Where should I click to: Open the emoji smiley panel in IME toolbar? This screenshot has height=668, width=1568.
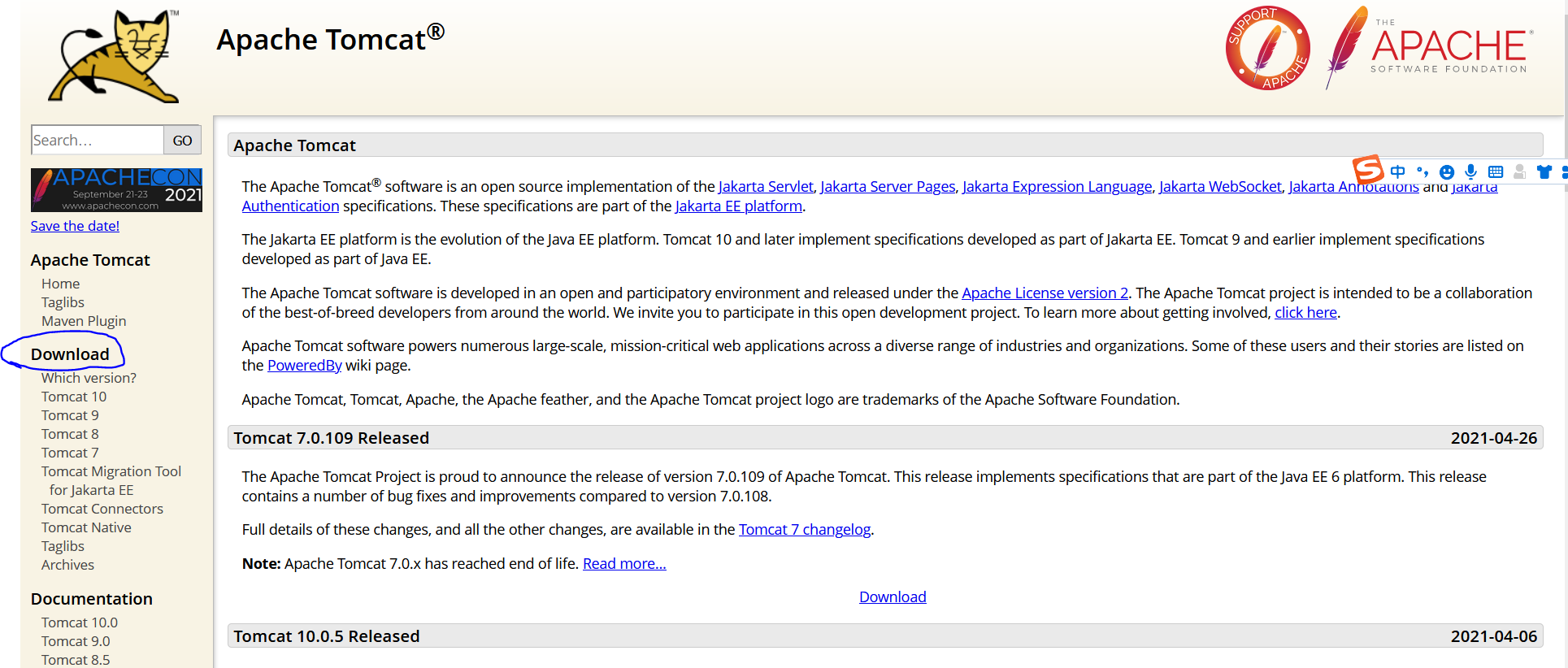(1447, 171)
